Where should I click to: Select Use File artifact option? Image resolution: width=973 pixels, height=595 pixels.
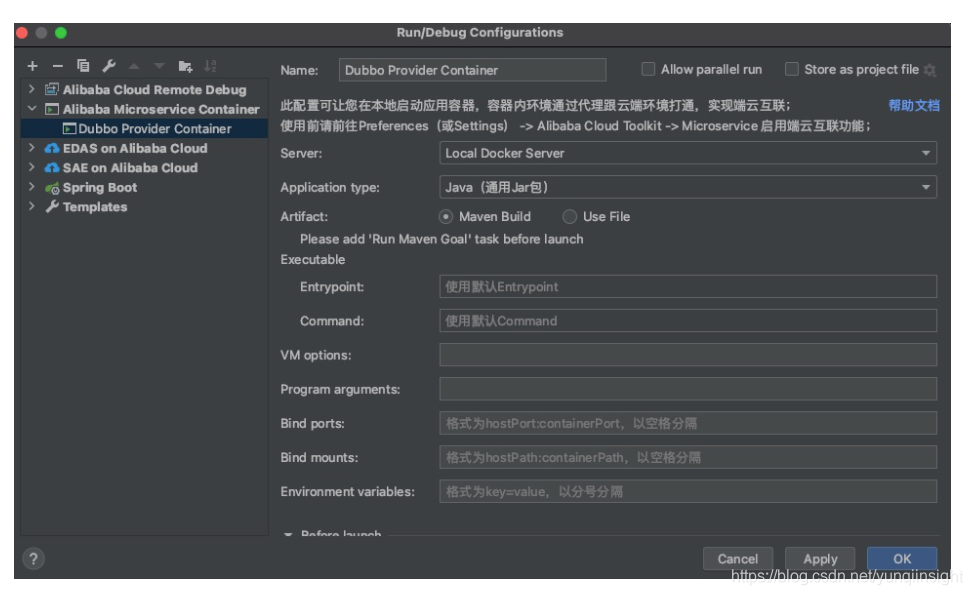569,217
